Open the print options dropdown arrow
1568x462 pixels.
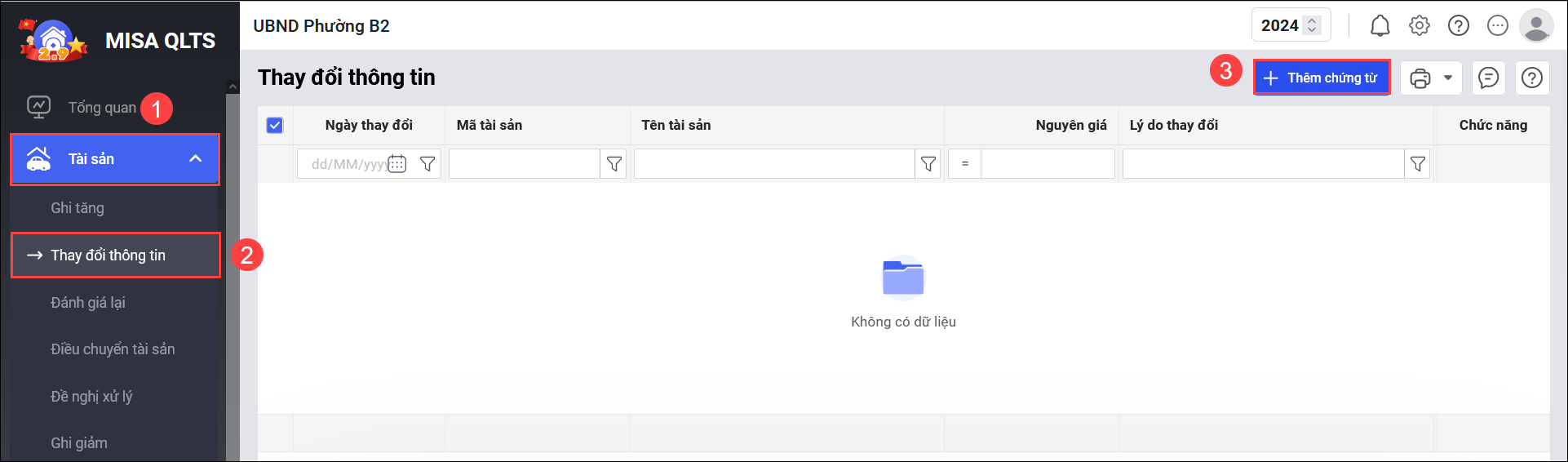(1448, 78)
